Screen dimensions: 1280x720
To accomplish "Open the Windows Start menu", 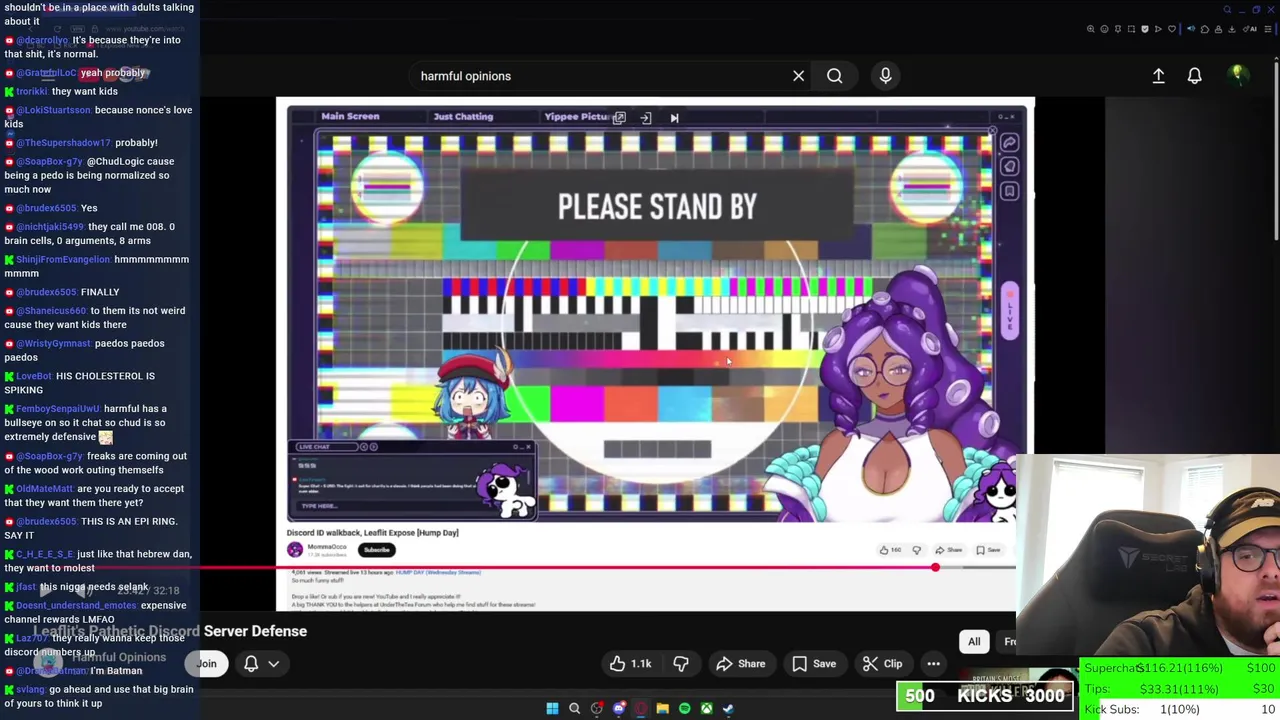I will pos(552,709).
